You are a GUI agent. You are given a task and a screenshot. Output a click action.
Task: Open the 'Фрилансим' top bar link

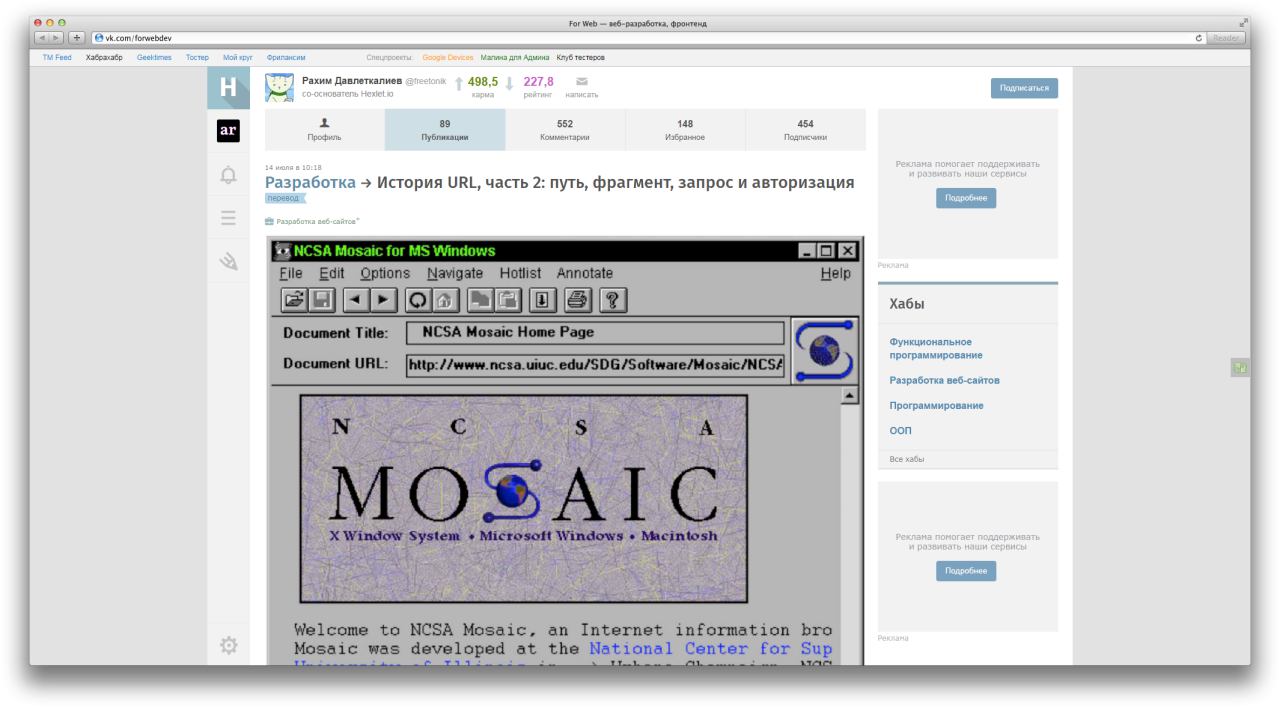coord(286,58)
